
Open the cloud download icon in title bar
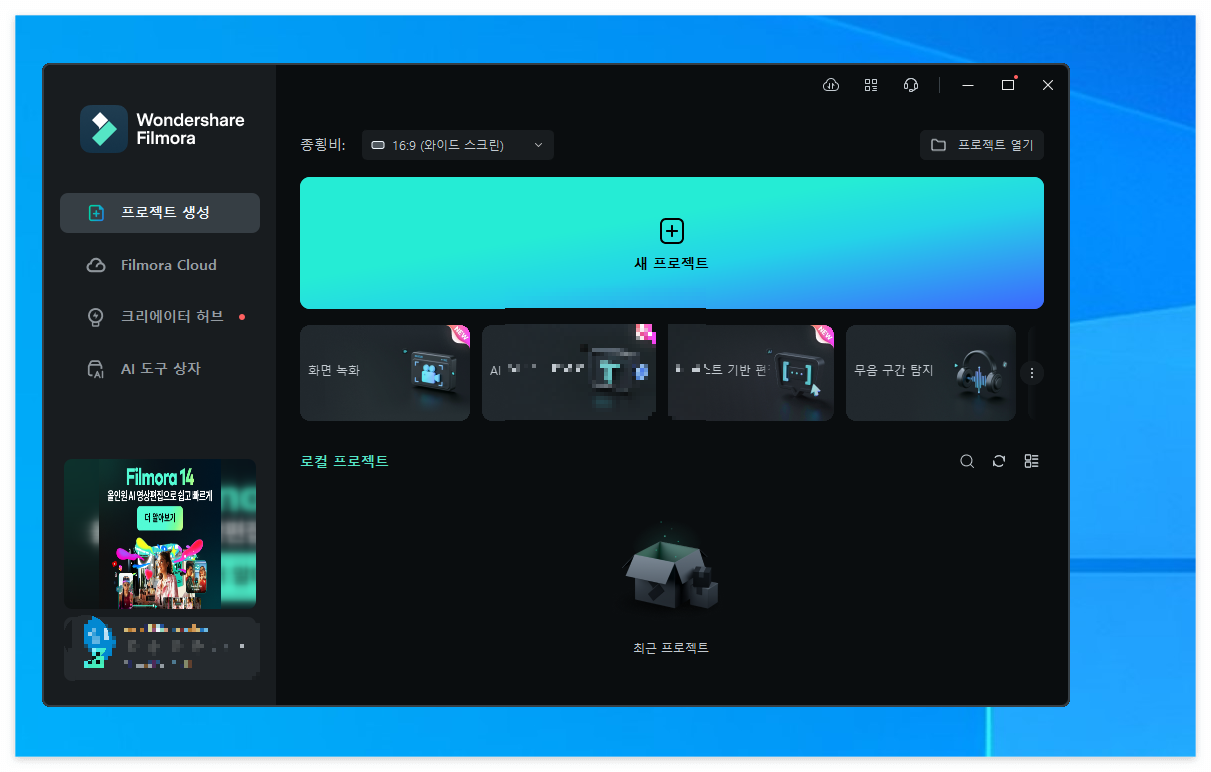(830, 85)
